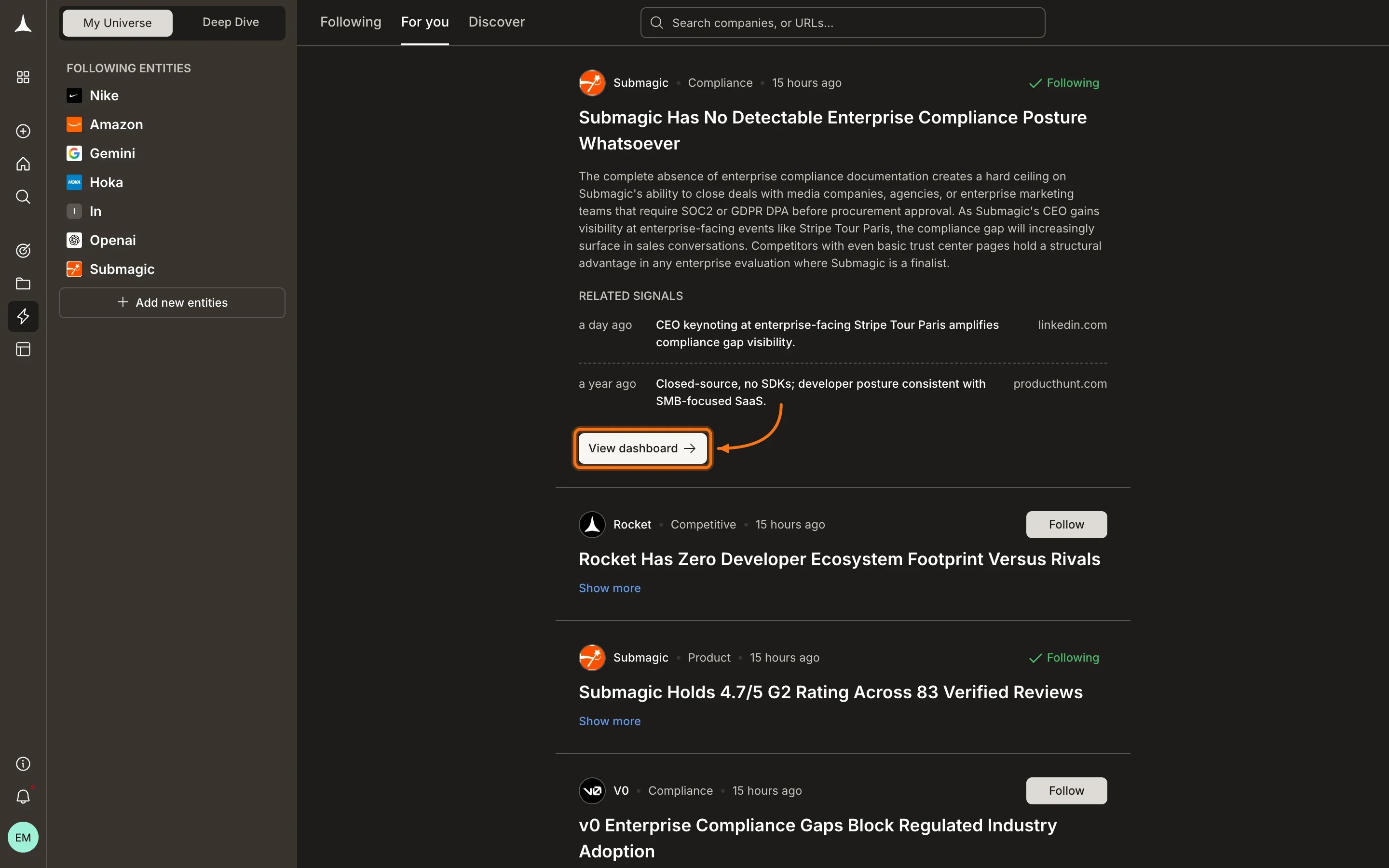Click the Hoka logo icon
1389x868 pixels.
[x=74, y=182]
